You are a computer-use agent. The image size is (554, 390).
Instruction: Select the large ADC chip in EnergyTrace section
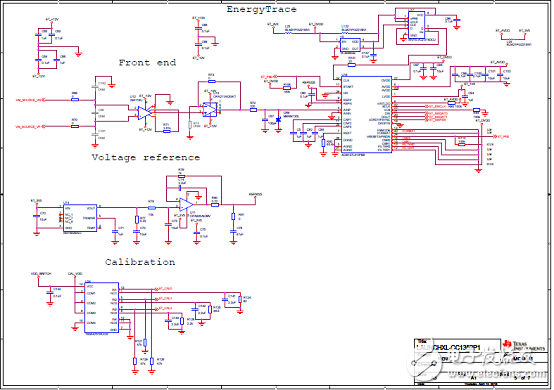coord(366,114)
